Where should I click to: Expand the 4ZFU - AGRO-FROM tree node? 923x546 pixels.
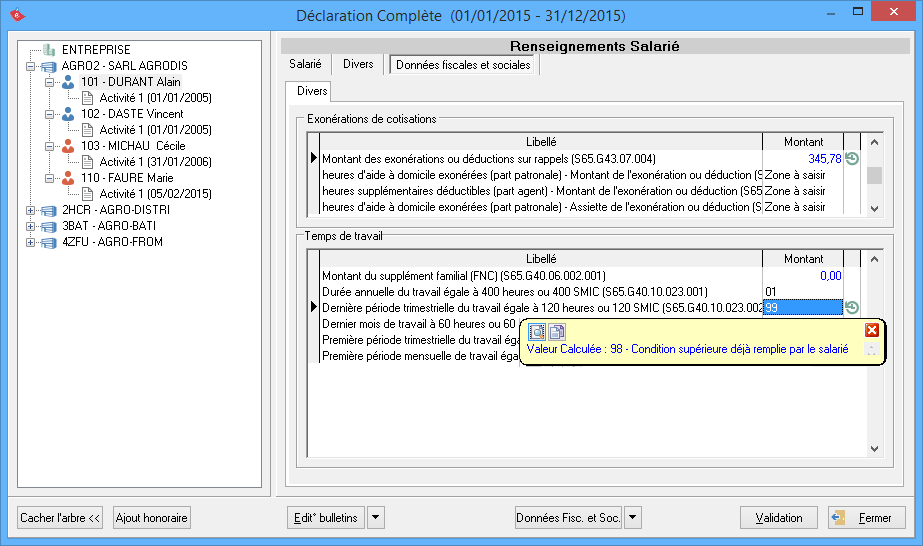tap(31, 242)
